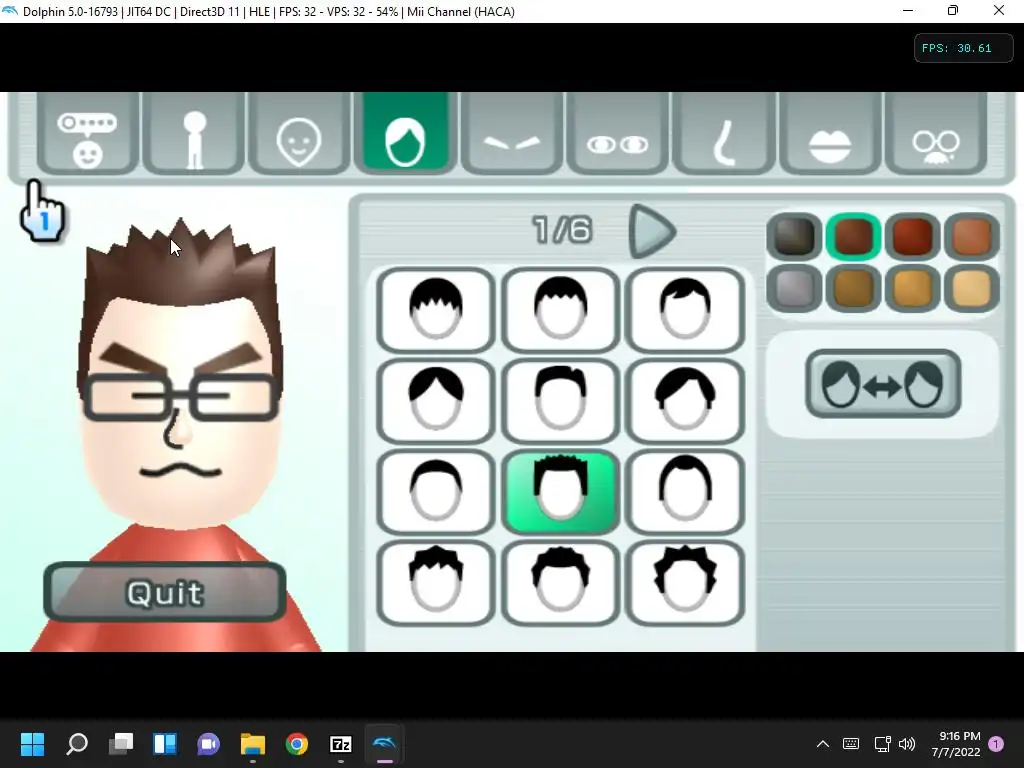Pick the light copper hair color
The width and height of the screenshot is (1024, 768).
click(971, 236)
